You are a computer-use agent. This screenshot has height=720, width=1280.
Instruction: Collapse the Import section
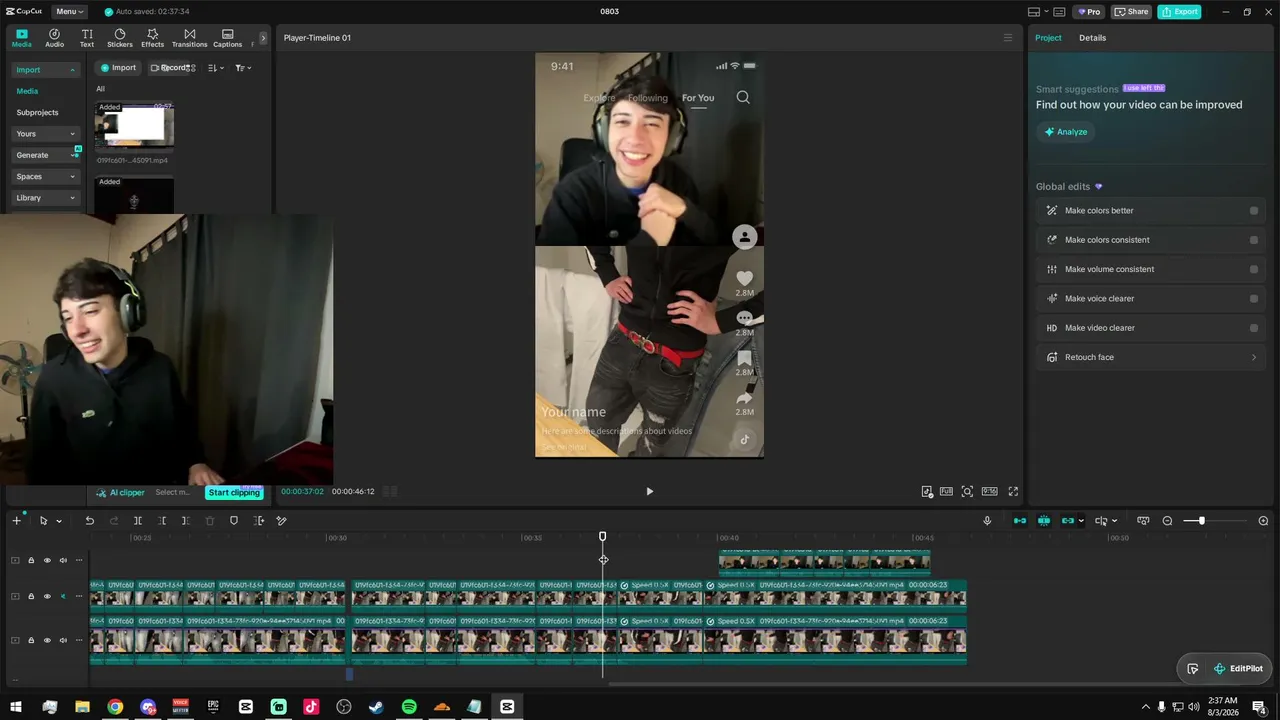46,70
